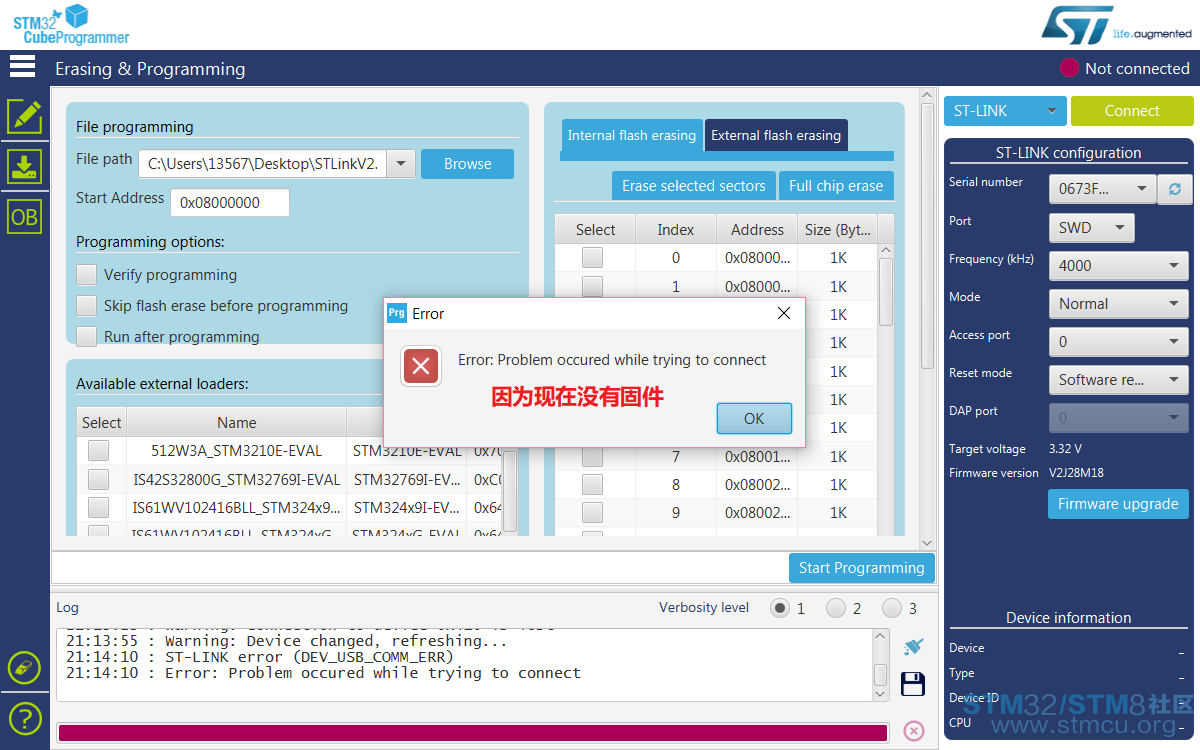Viewport: 1200px width, 750px height.
Task: Click the STM32CubeProgrammer logo
Action: tap(70, 25)
